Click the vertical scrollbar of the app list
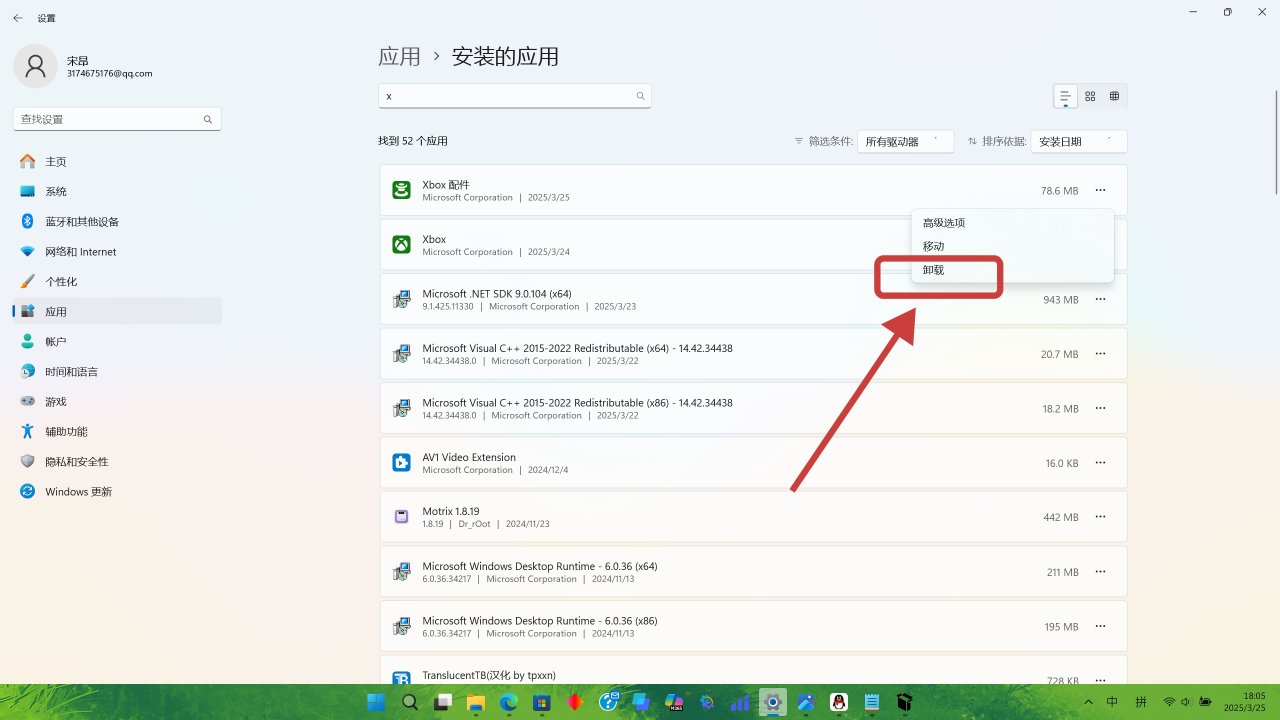The image size is (1280, 720). pos(1276,142)
